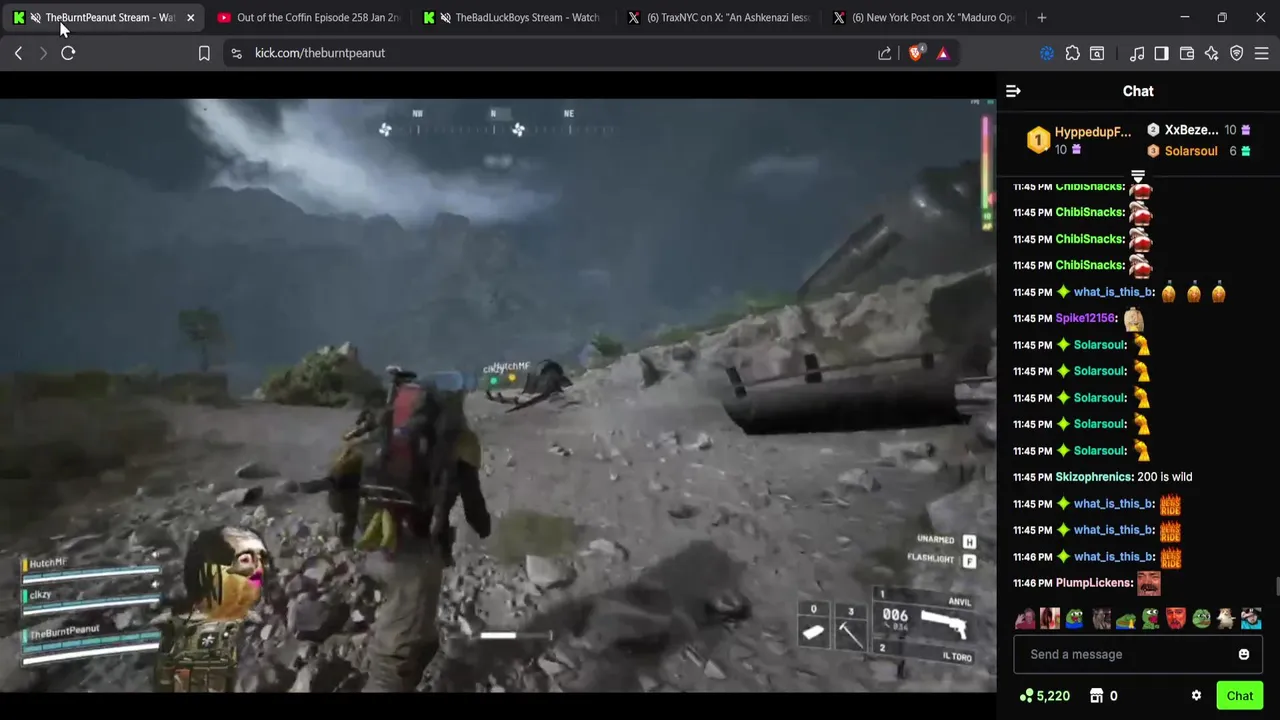Viewport: 1280px width, 720px height.
Task: Open the Brave Wallet icon
Action: click(1187, 53)
